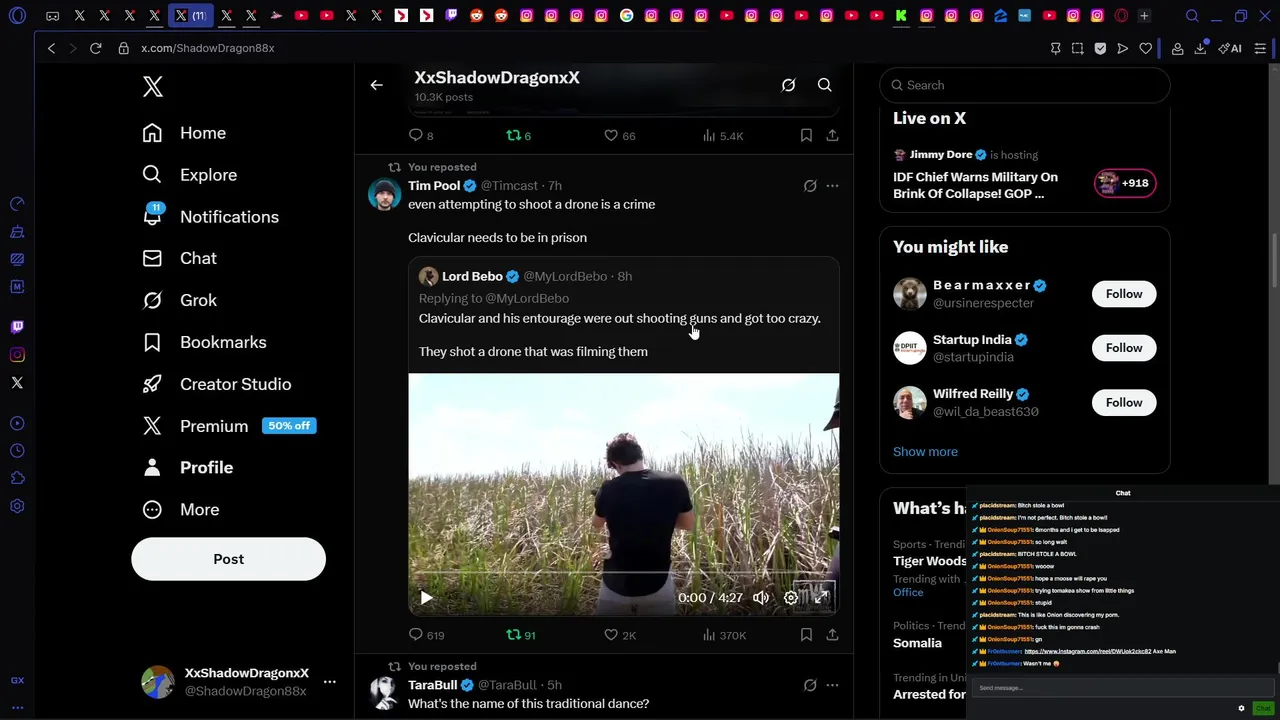Viewport: 1280px width, 720px height.
Task: Bookmark the Tim Pool repost
Action: click(806, 635)
